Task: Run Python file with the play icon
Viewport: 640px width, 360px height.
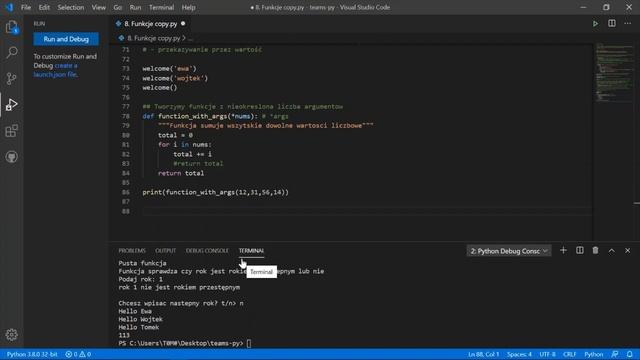Action: 596,24
